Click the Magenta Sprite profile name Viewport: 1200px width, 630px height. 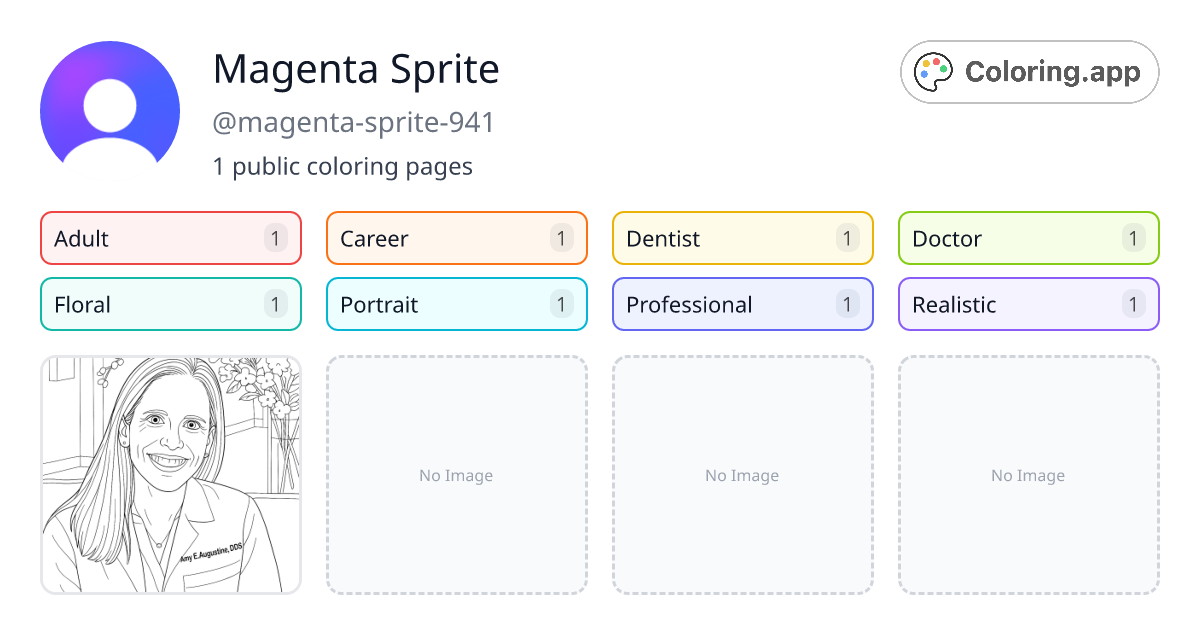356,70
